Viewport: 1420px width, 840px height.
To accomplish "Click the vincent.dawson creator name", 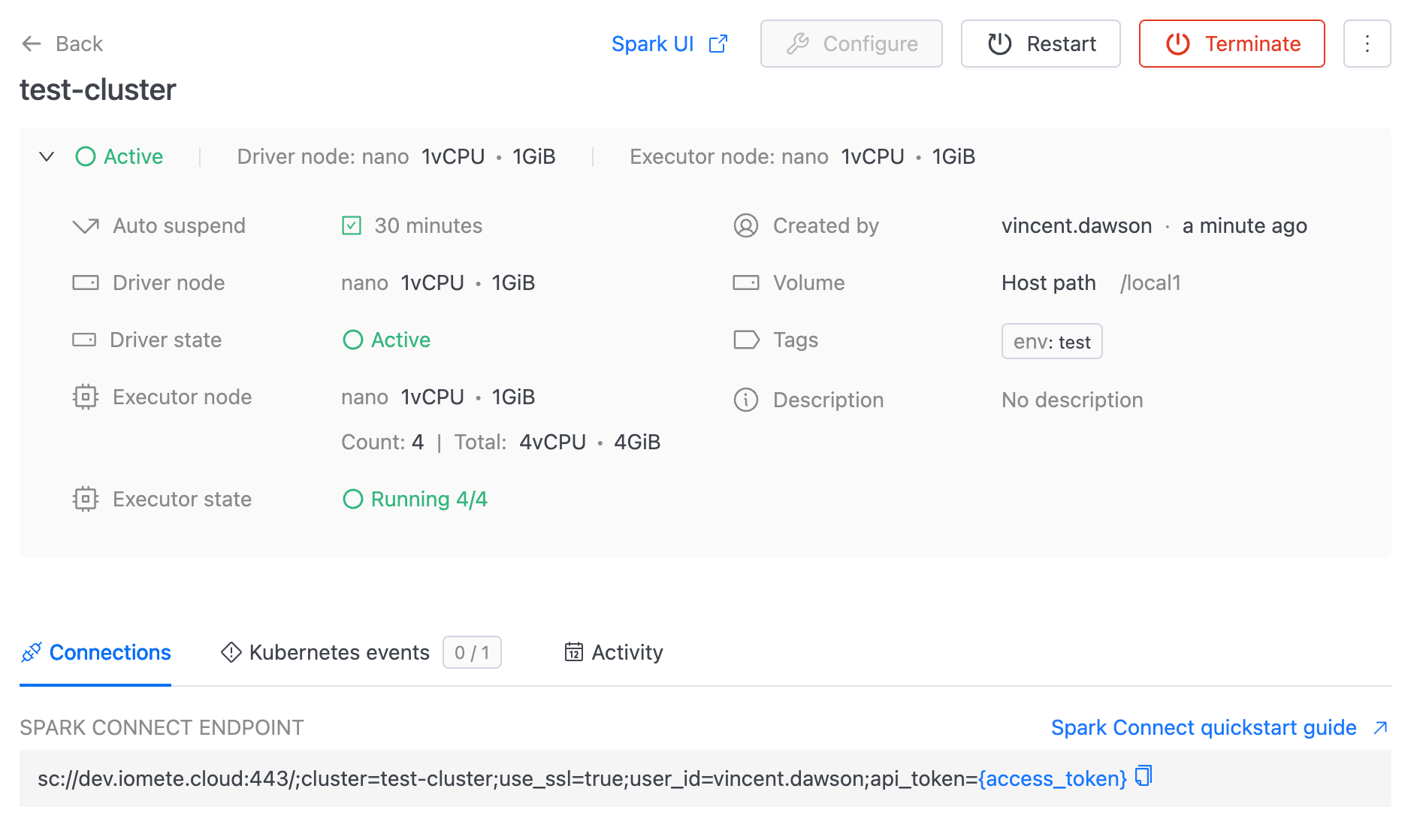I will coord(1077,225).
